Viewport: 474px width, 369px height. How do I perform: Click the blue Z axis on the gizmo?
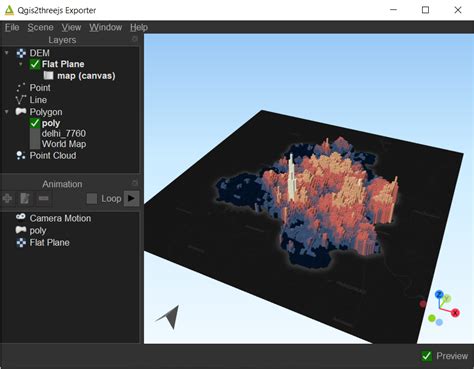(x=439, y=295)
